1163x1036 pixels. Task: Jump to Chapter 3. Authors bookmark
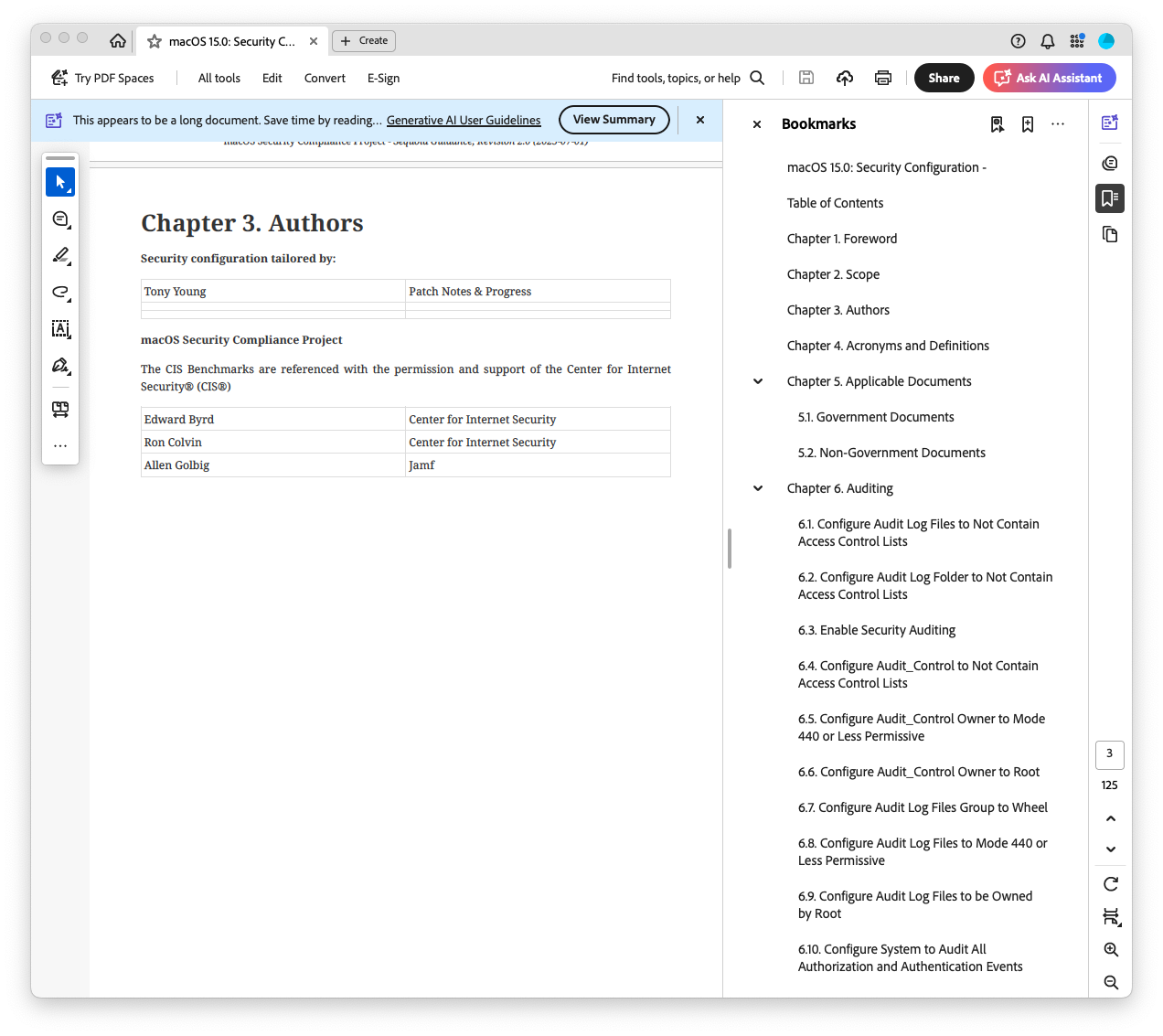[x=838, y=310]
